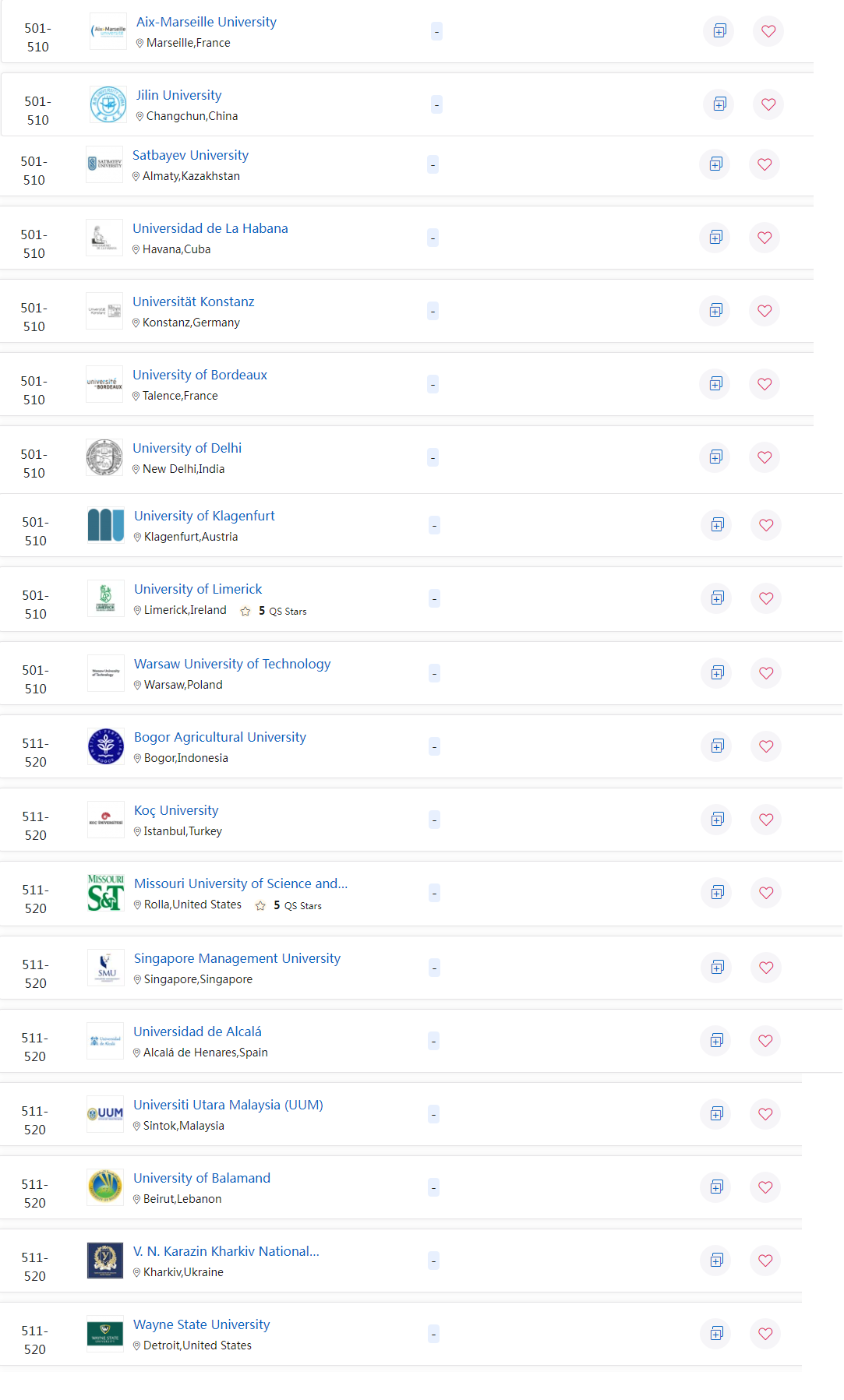Add Koç University to compare
Viewport: 844px width, 1400px height.
click(x=717, y=820)
